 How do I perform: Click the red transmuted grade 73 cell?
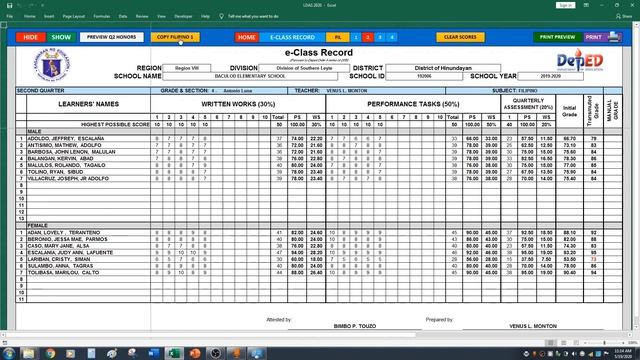[x=593, y=259]
